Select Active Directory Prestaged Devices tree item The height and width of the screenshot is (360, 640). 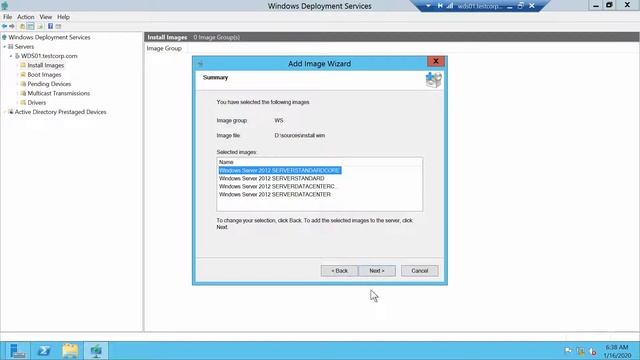[x=60, y=112]
